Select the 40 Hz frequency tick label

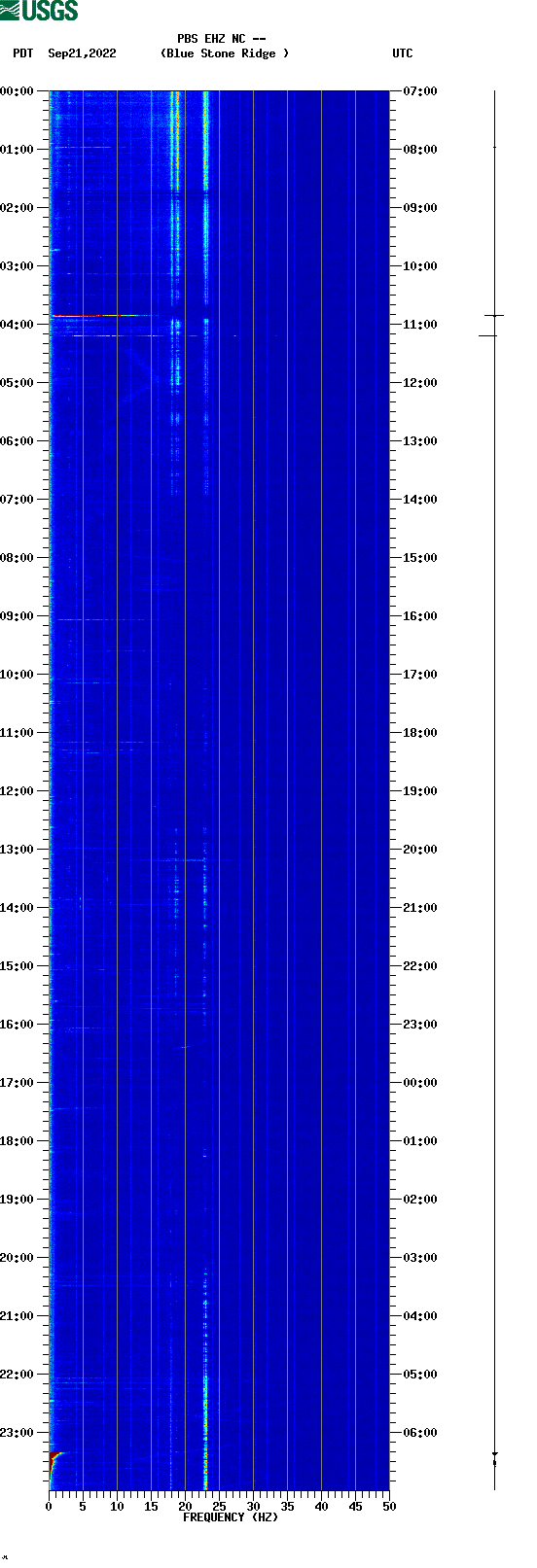[x=321, y=1507]
